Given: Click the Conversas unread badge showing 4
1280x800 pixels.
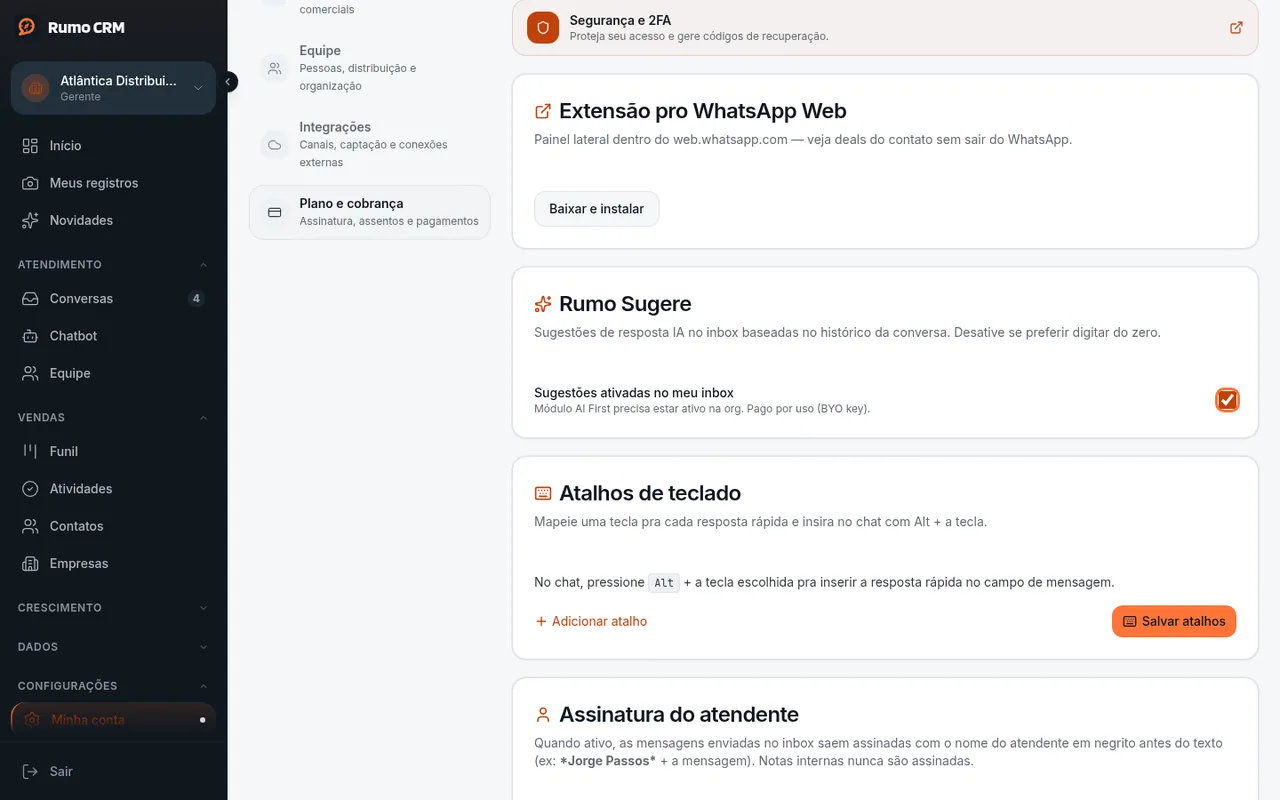Looking at the screenshot, I should [x=196, y=298].
